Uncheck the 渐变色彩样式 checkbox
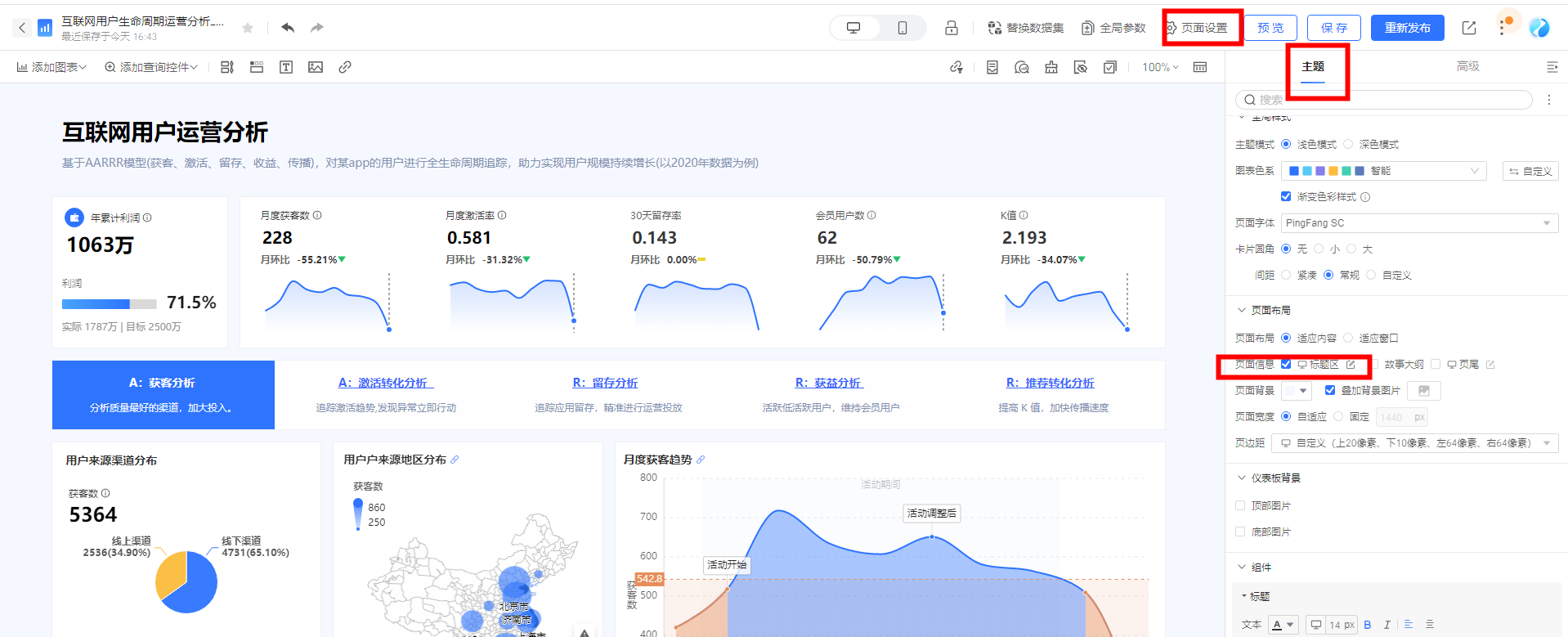Image resolution: width=1568 pixels, height=637 pixels. [x=1286, y=197]
